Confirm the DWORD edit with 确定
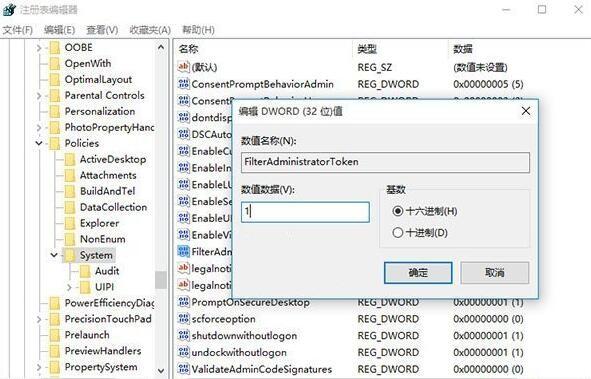Viewport: 591px width, 379px height. pyautogui.click(x=418, y=273)
